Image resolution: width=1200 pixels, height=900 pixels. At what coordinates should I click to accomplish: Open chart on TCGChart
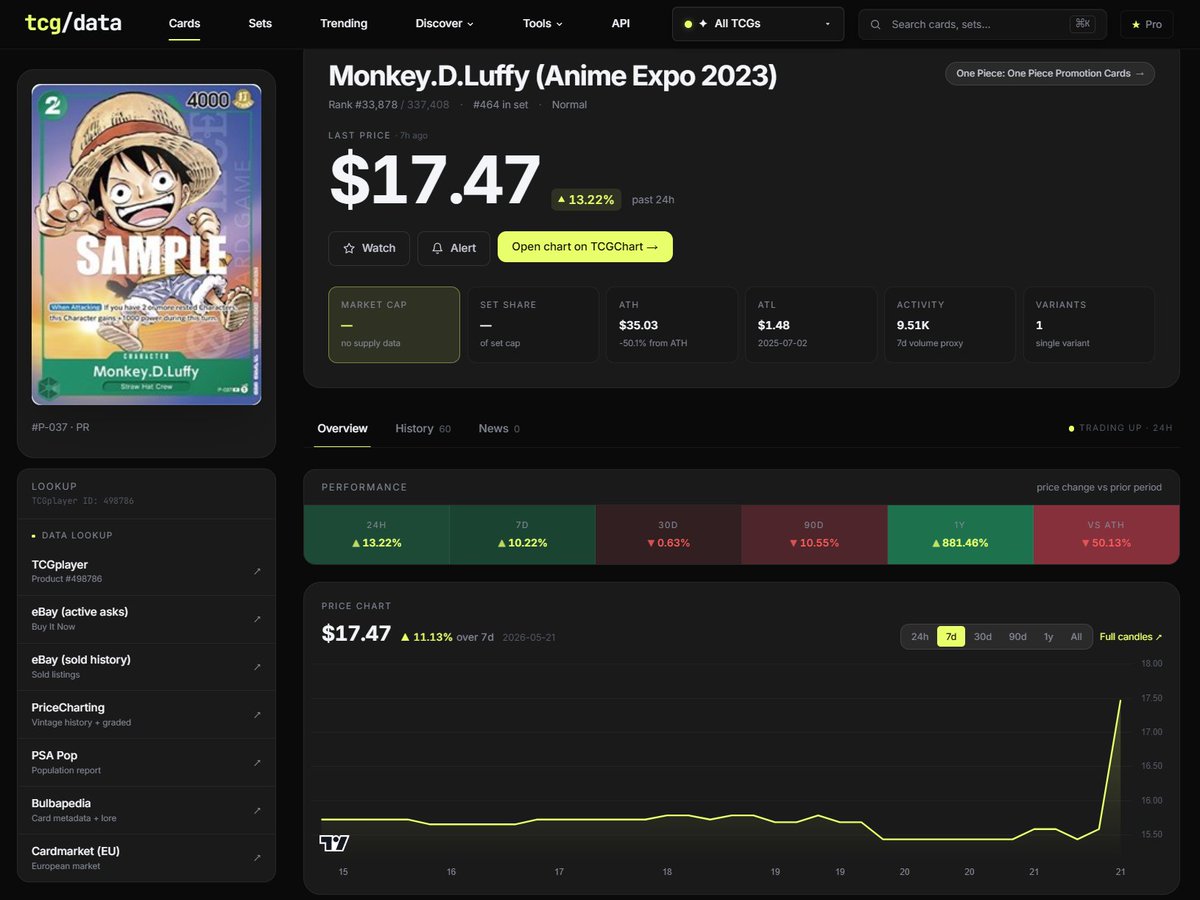(585, 247)
